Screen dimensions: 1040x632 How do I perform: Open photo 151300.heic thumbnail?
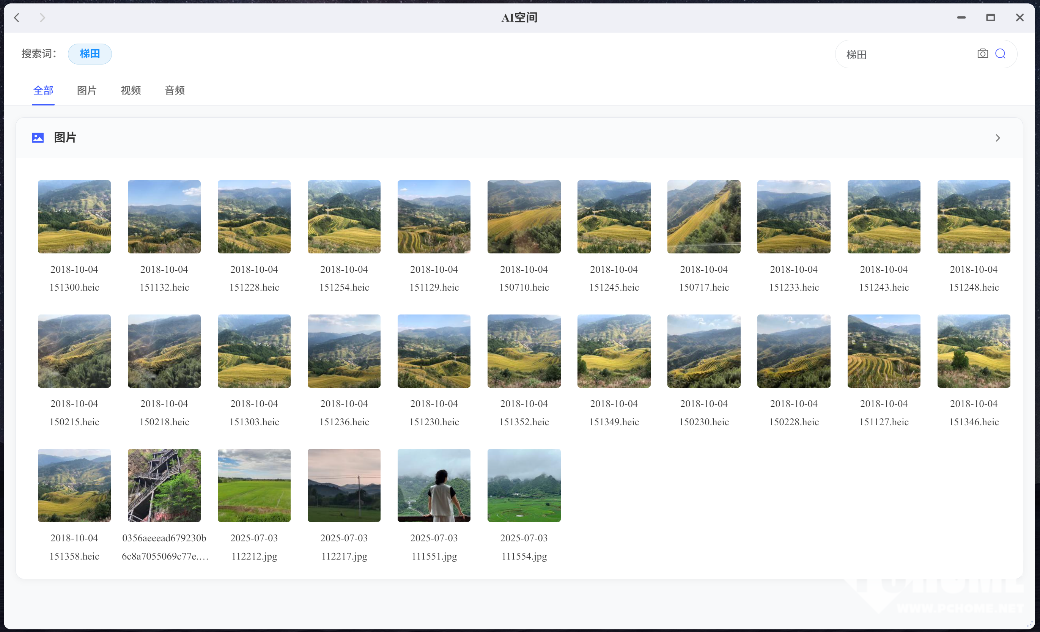(x=74, y=216)
